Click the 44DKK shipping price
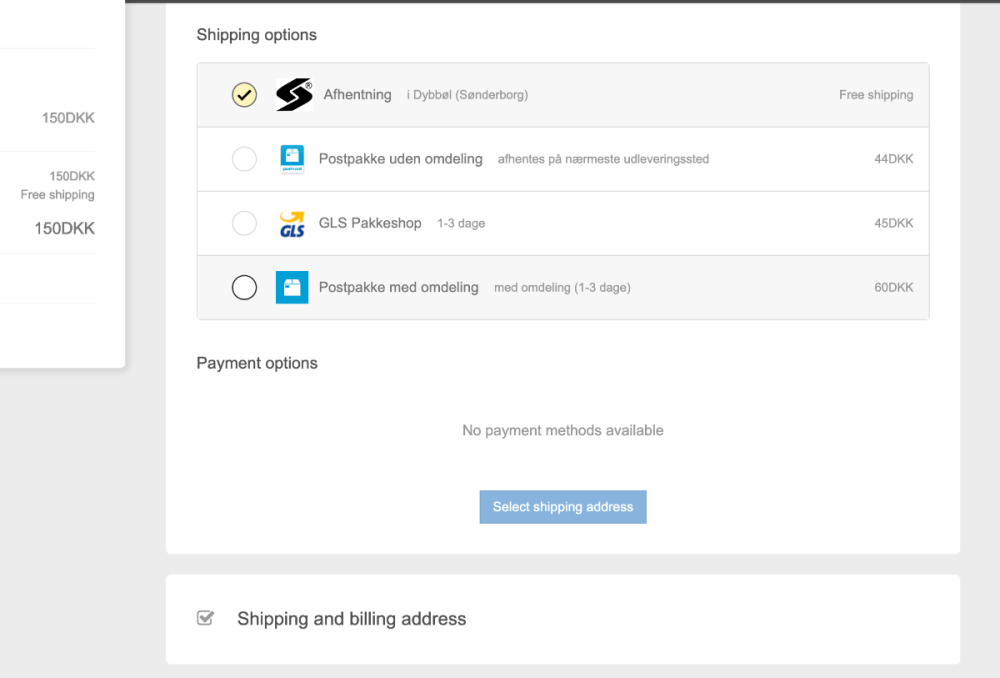 click(x=893, y=159)
